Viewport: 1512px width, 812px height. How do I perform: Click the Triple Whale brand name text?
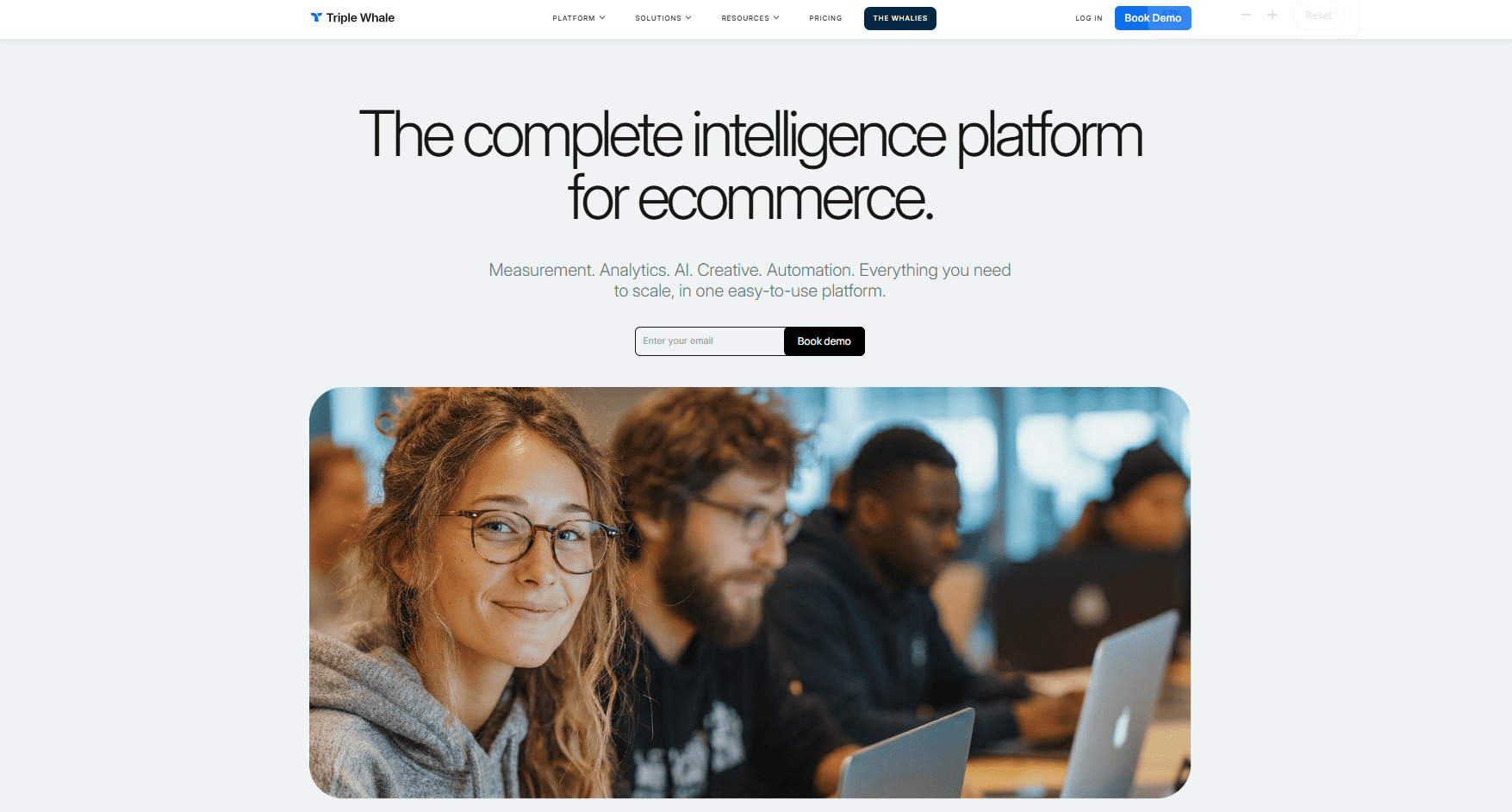360,17
